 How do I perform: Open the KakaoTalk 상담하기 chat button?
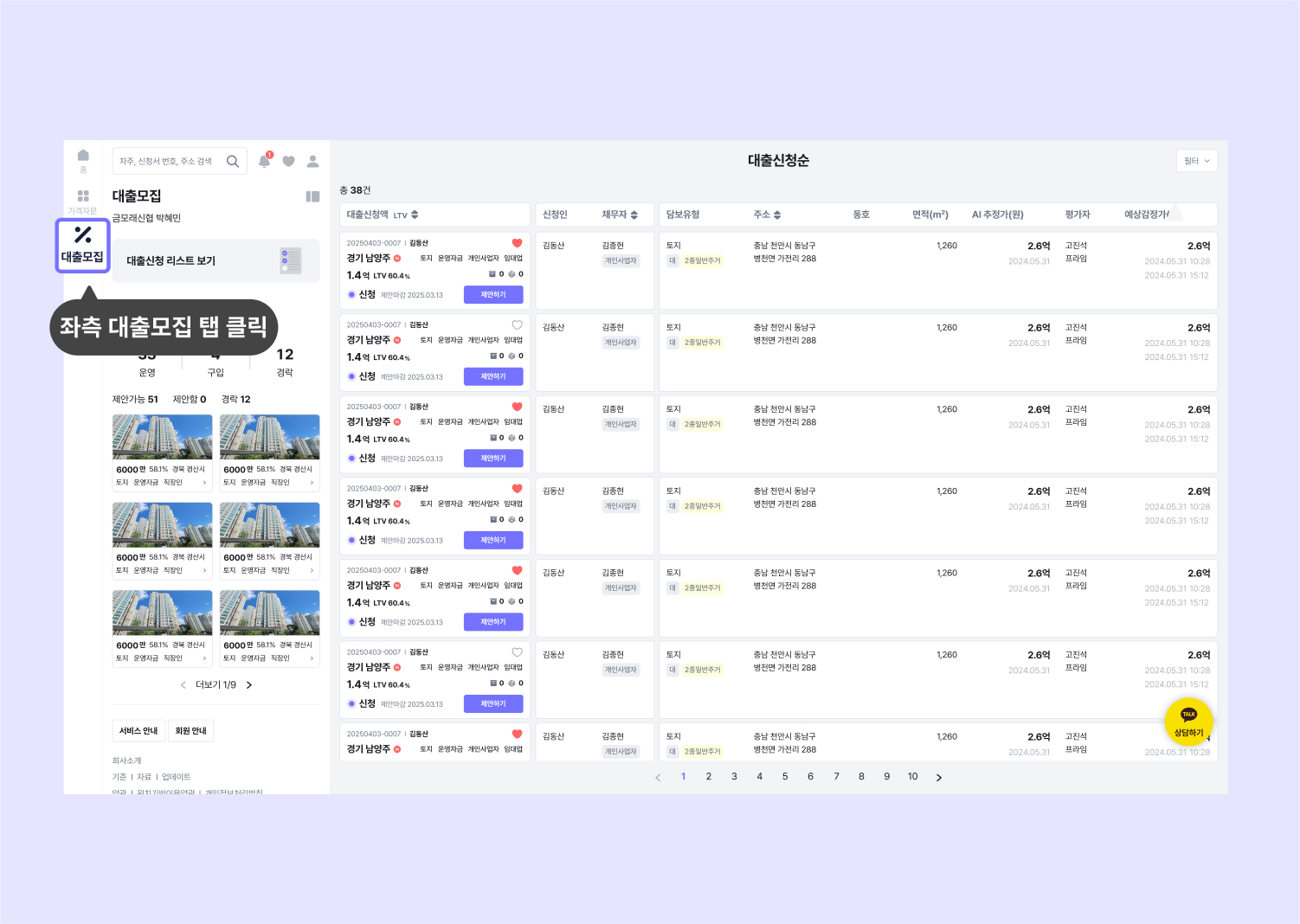[x=1188, y=722]
